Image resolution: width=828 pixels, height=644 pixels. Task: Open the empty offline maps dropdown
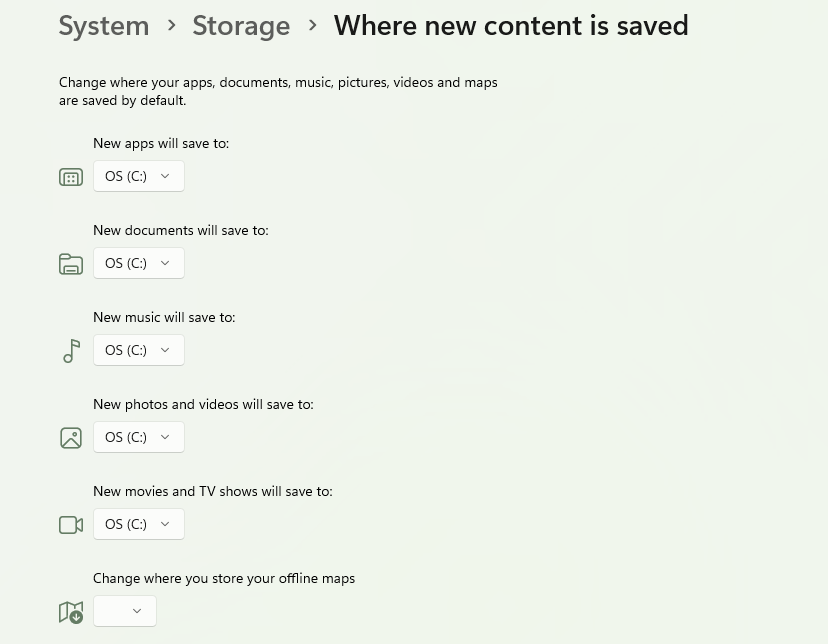(x=125, y=611)
